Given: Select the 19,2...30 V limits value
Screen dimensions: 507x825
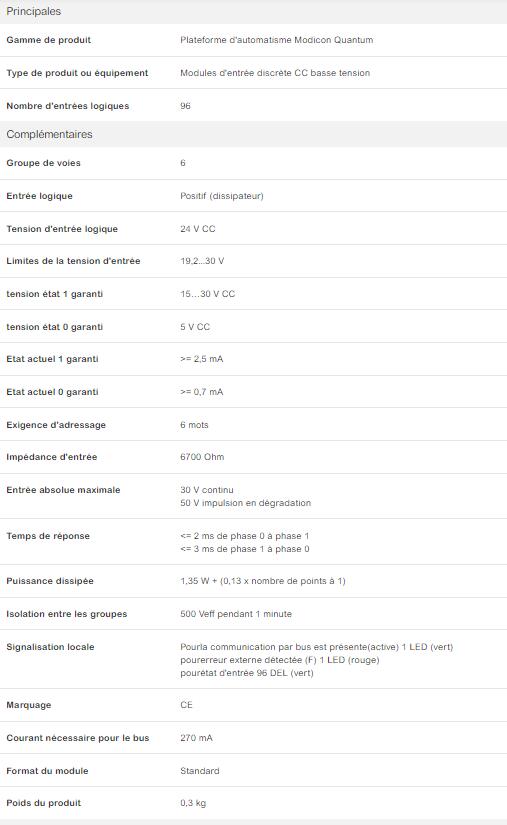Looking at the screenshot, I should (x=202, y=261).
